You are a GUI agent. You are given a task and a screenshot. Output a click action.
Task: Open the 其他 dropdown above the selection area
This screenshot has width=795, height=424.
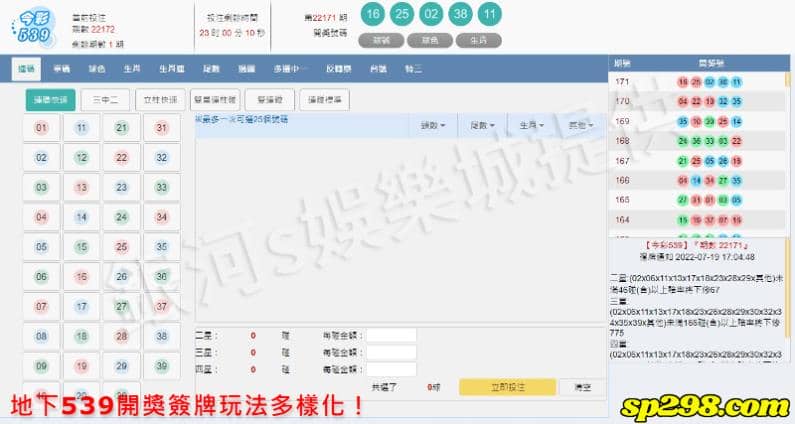pyautogui.click(x=581, y=125)
